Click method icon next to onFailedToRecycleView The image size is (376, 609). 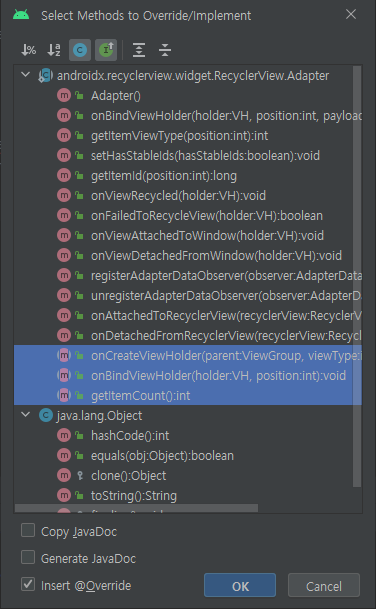tap(64, 216)
